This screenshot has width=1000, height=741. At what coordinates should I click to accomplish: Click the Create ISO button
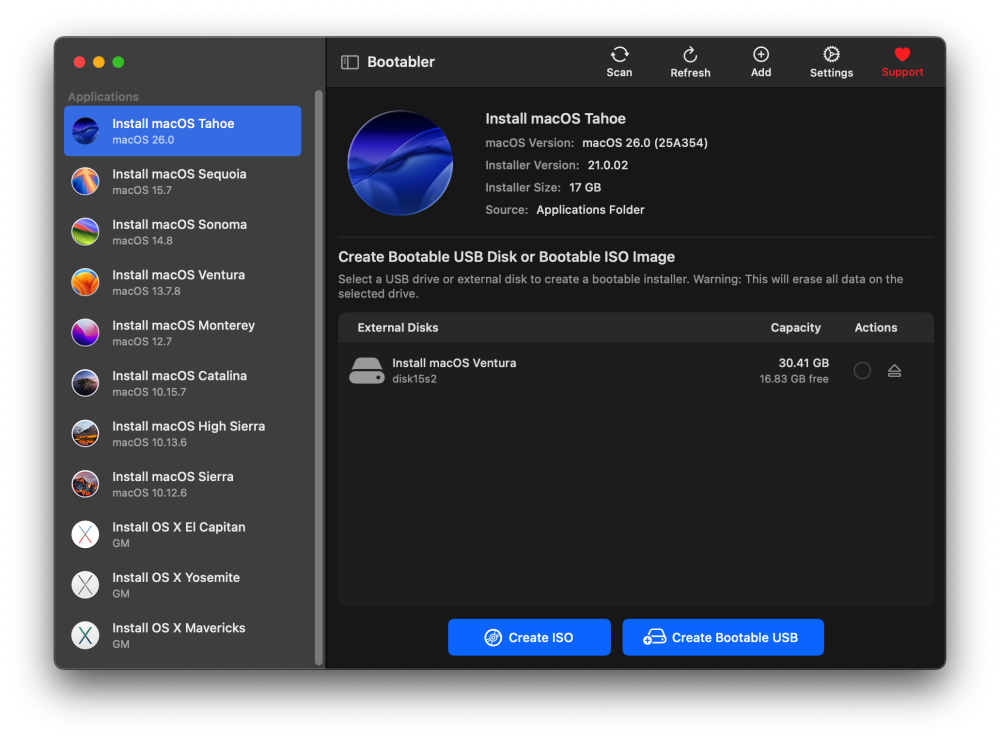(529, 637)
